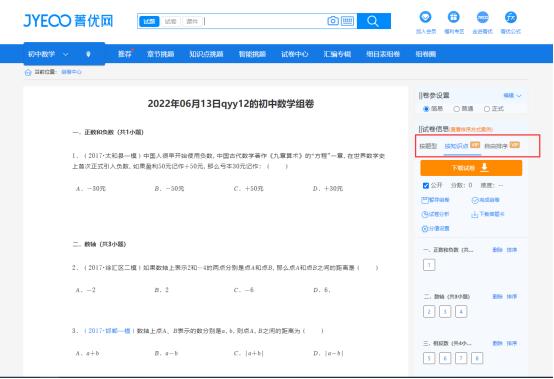This screenshot has width=554, height=379.
Task: Click the location pin icon in navbar
Action: pyautogui.click(x=88, y=54)
